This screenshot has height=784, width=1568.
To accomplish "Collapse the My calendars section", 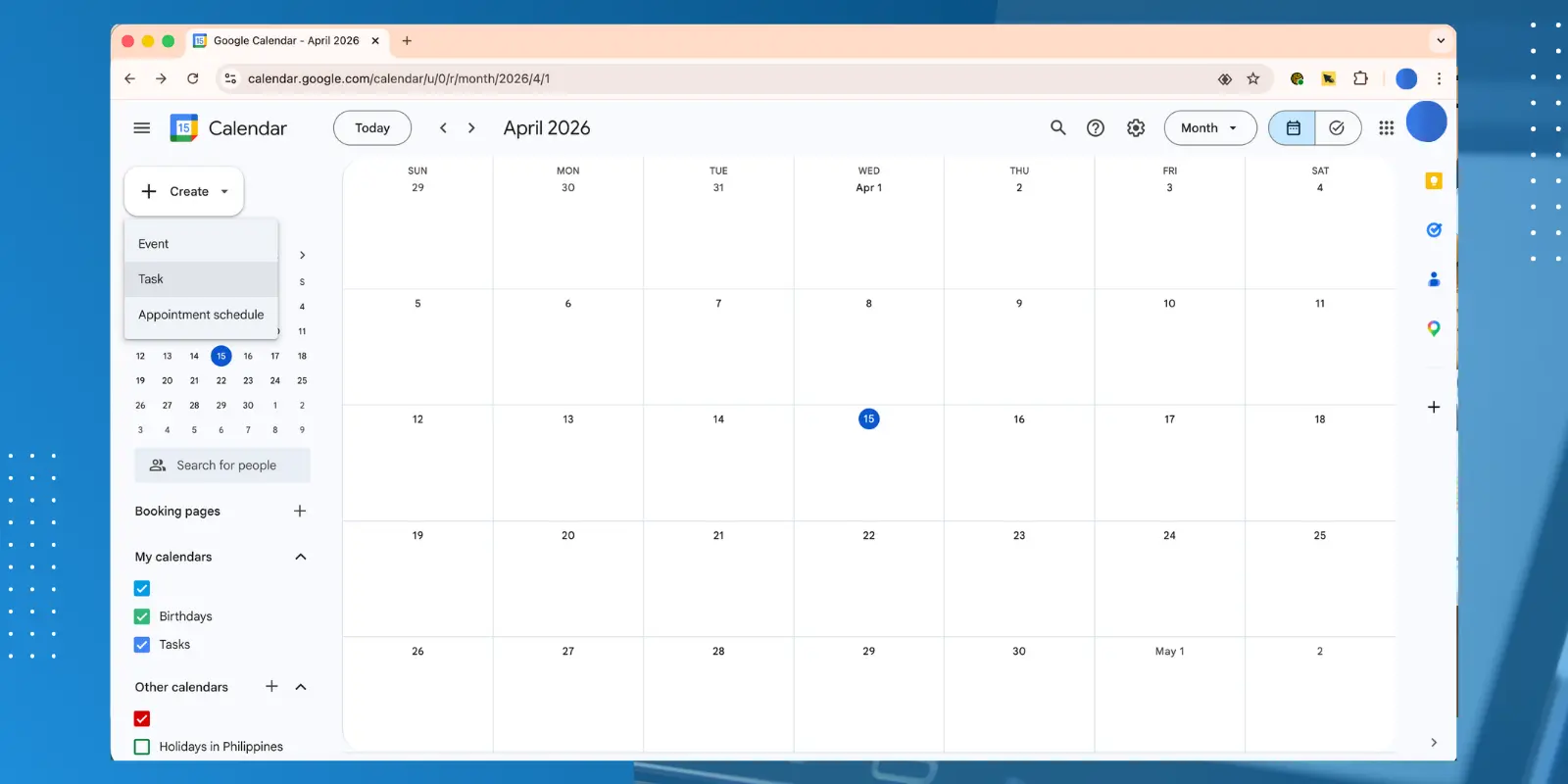I will [x=301, y=557].
